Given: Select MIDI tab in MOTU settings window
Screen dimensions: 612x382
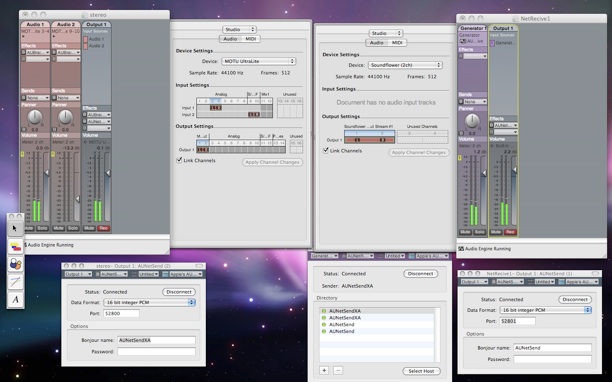Looking at the screenshot, I should [251, 39].
